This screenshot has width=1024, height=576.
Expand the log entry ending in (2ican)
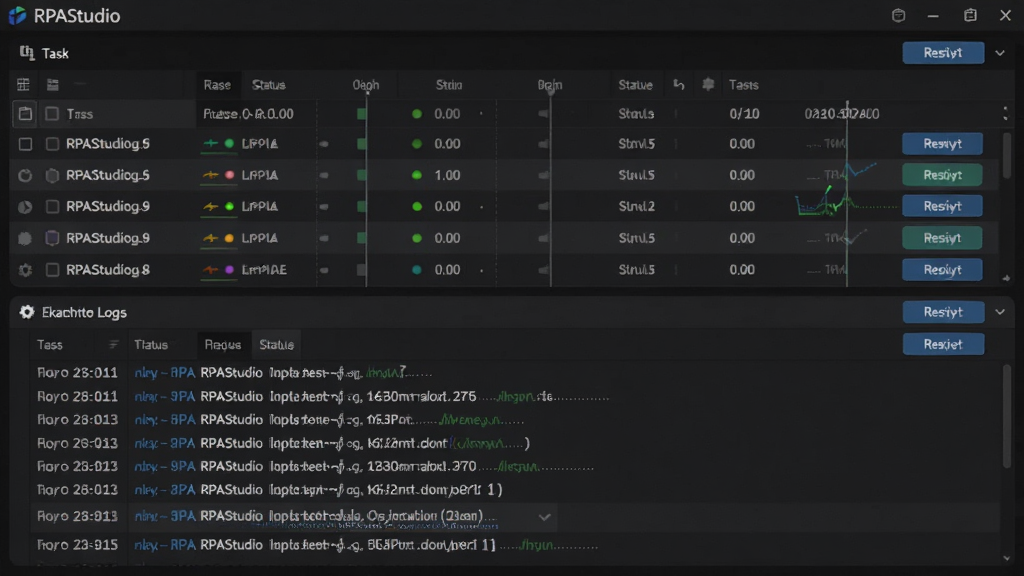pyautogui.click(x=545, y=517)
